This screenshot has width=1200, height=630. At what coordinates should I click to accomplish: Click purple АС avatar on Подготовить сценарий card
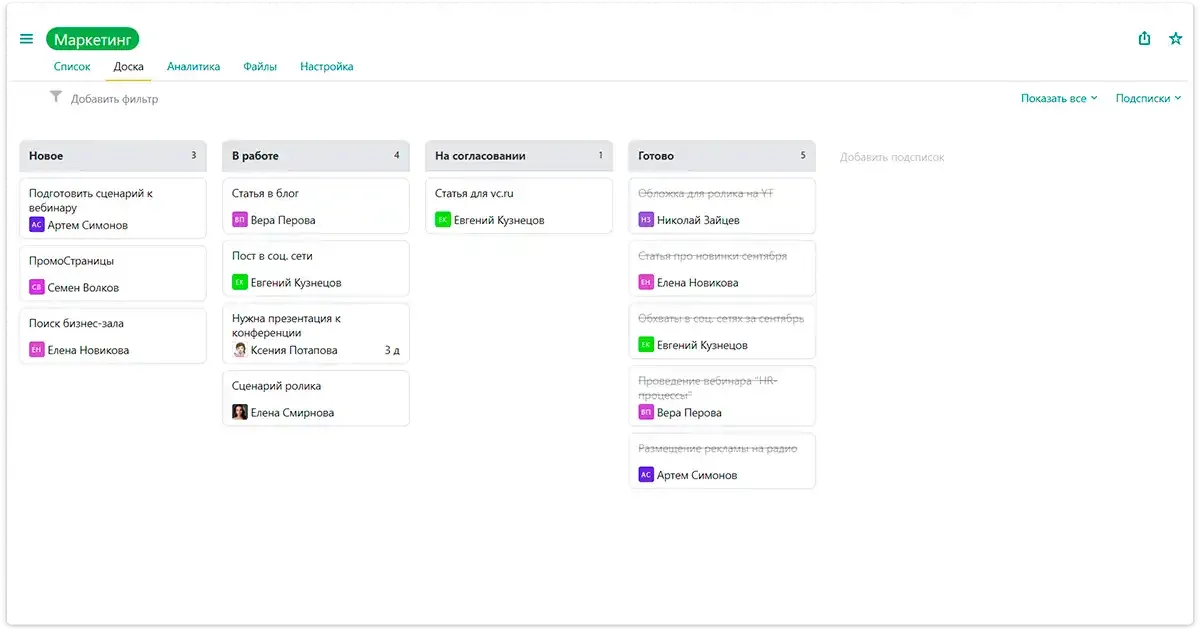(37, 225)
